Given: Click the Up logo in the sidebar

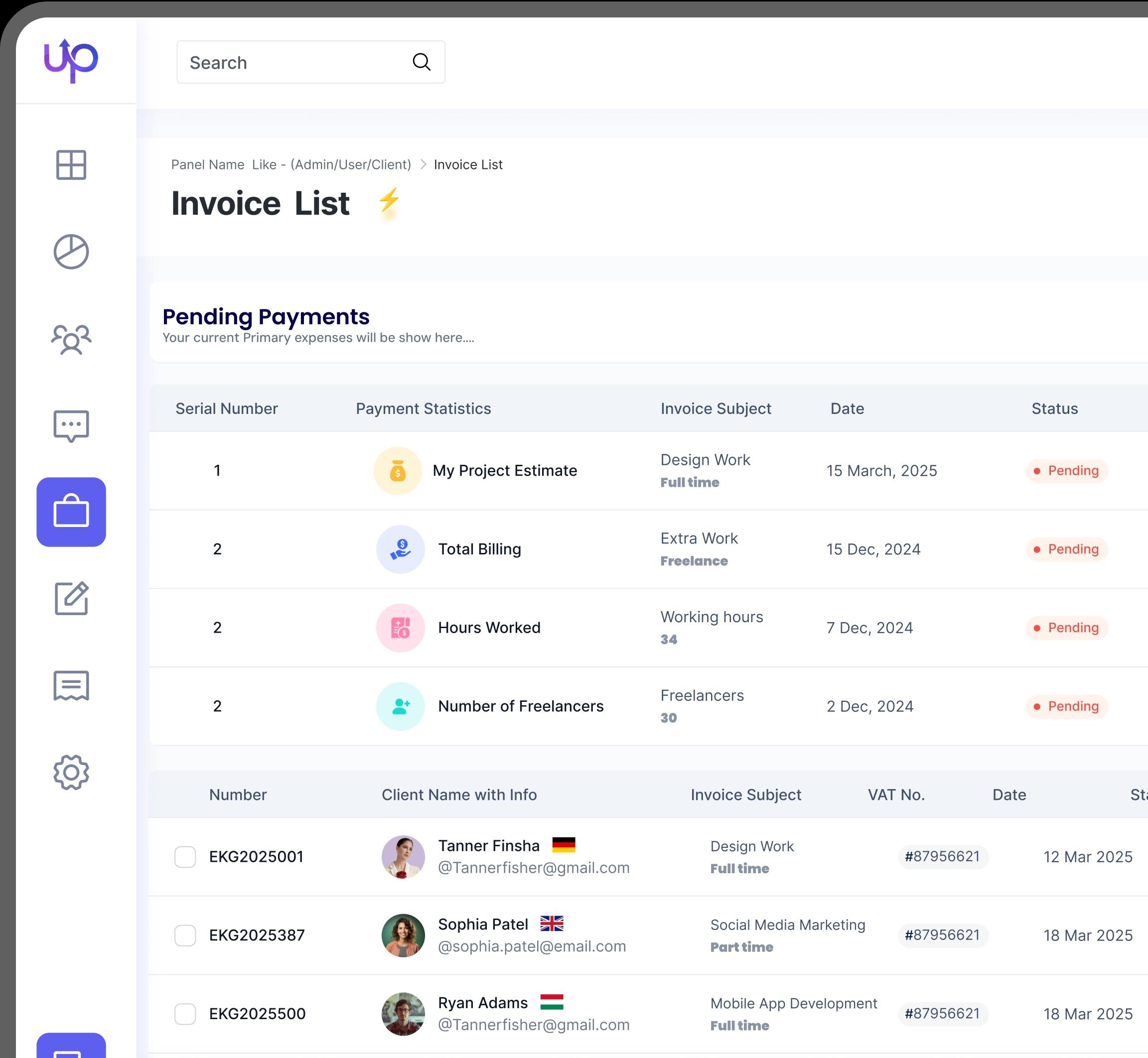Looking at the screenshot, I should click(71, 61).
